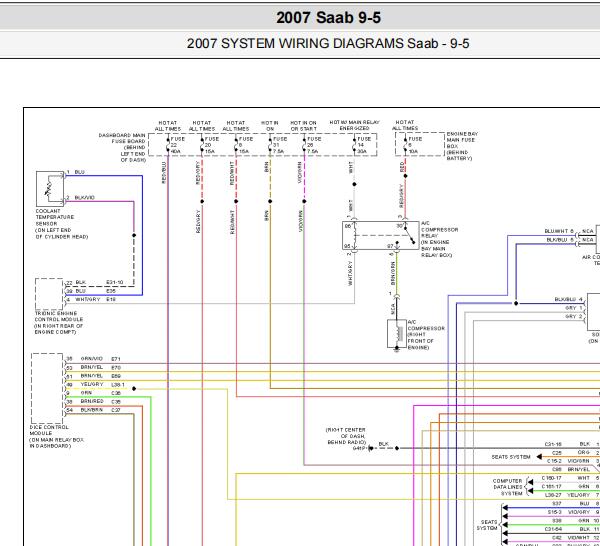Click the 'BRN/YEL E69' wire label
Screen dimensions: 600x546
pos(101,376)
